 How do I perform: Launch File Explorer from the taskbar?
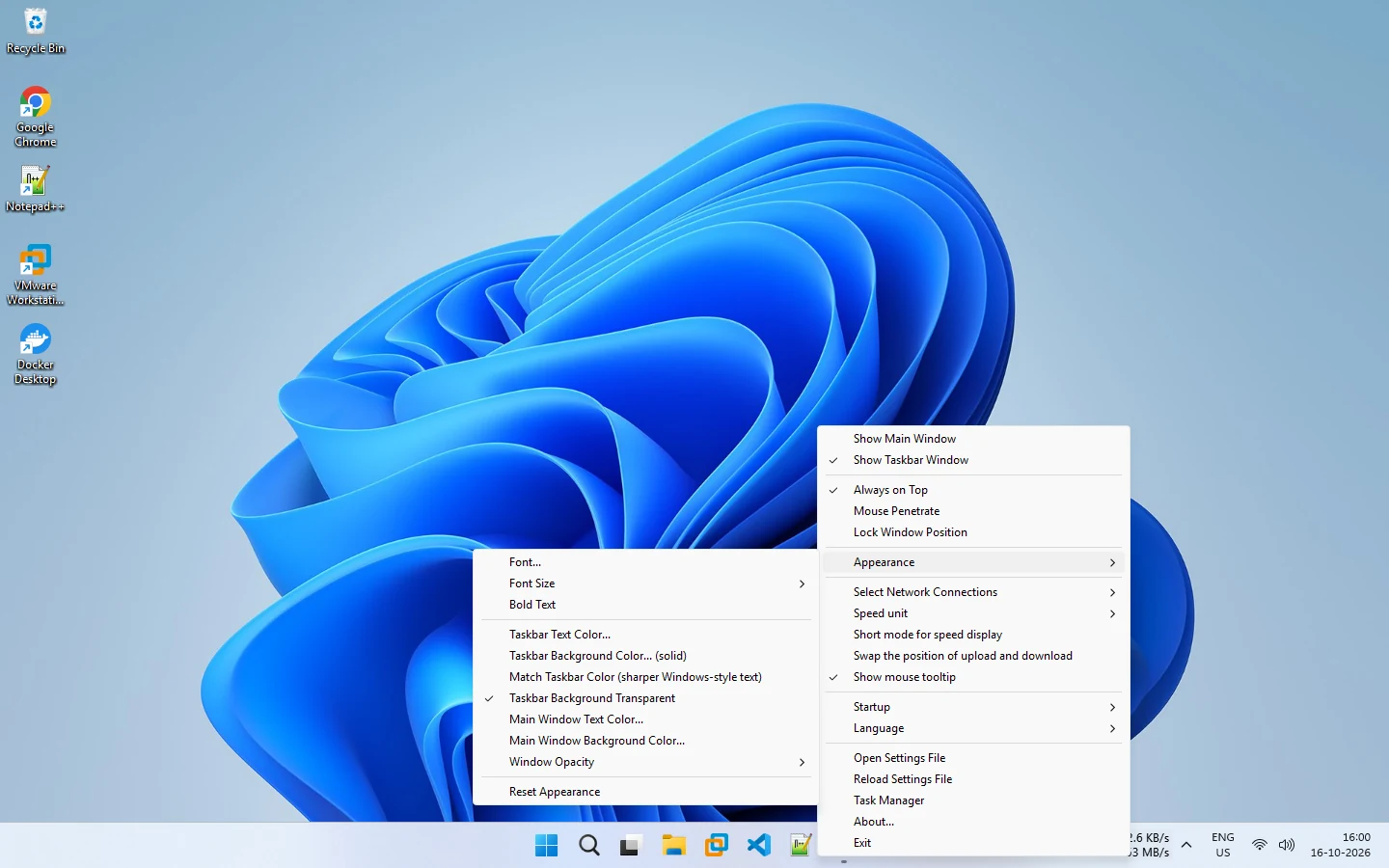click(673, 846)
